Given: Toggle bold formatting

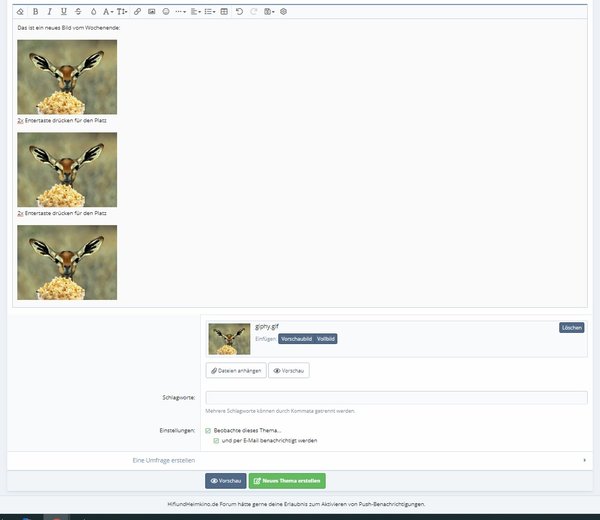Looking at the screenshot, I should pos(36,11).
